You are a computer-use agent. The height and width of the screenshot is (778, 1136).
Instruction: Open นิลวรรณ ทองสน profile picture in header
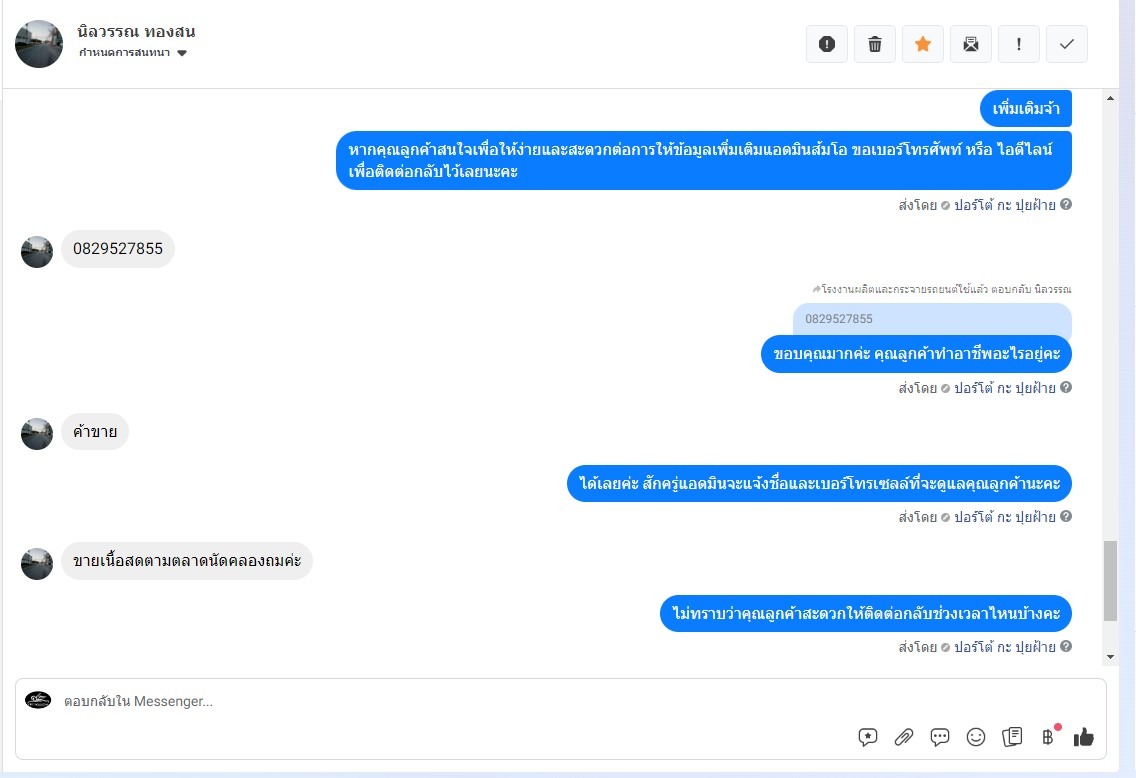39,44
